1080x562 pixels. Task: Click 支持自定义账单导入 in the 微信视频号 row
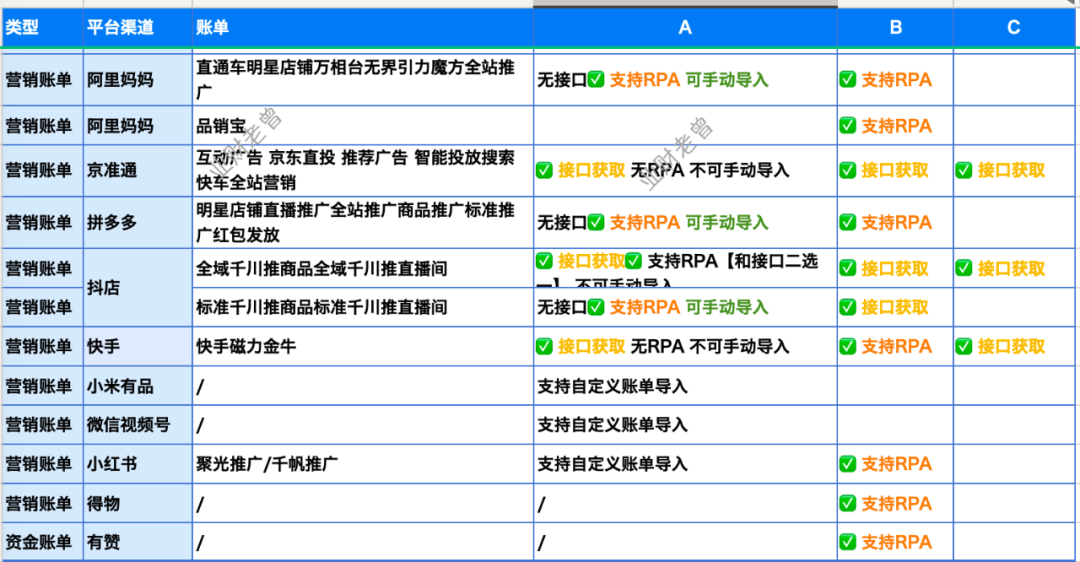[x=612, y=425]
